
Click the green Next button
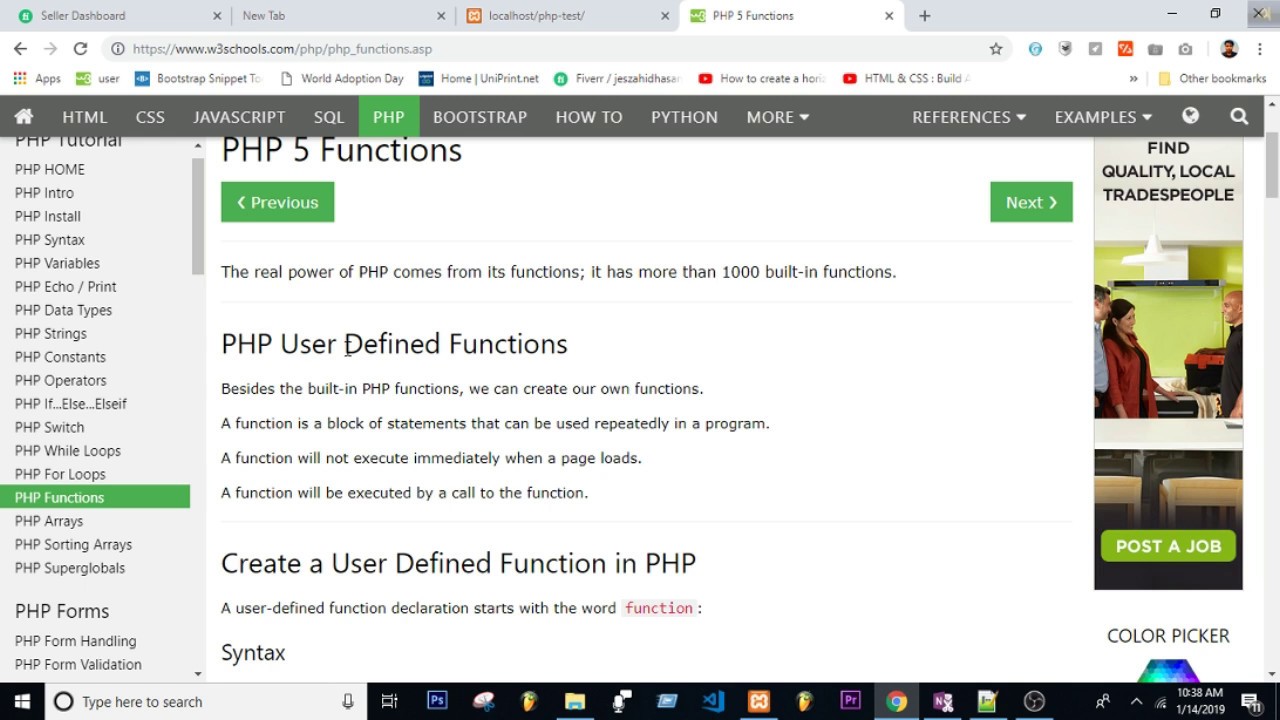coord(1031,202)
